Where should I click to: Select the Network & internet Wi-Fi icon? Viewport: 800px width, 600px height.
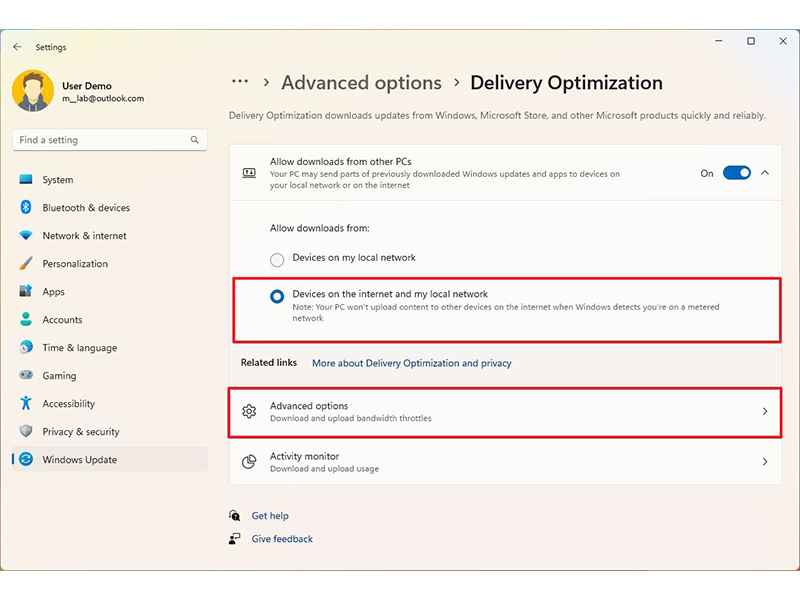[26, 235]
